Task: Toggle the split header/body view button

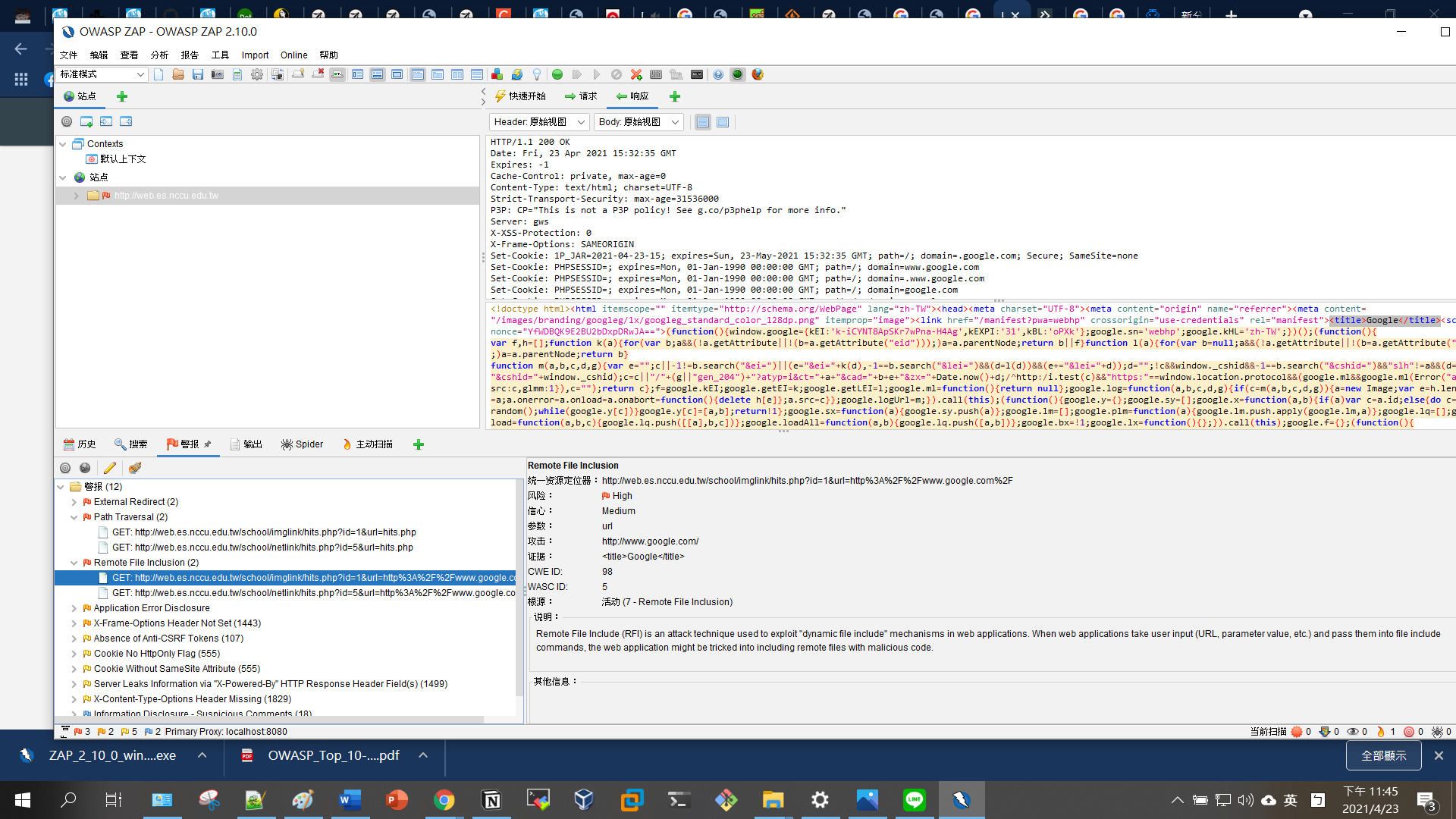Action: 703,122
